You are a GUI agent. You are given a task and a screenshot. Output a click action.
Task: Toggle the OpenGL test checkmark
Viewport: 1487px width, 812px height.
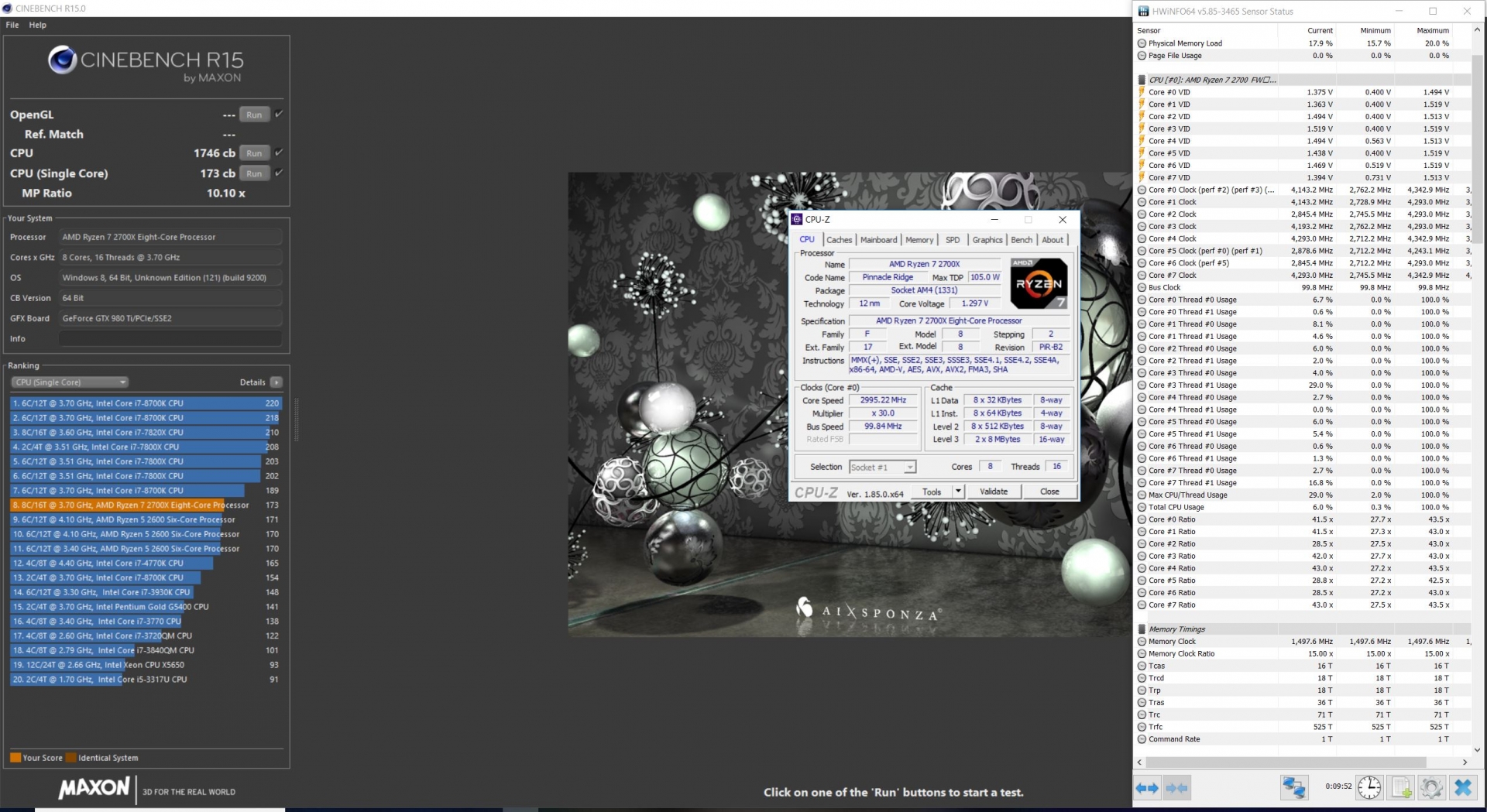point(279,114)
